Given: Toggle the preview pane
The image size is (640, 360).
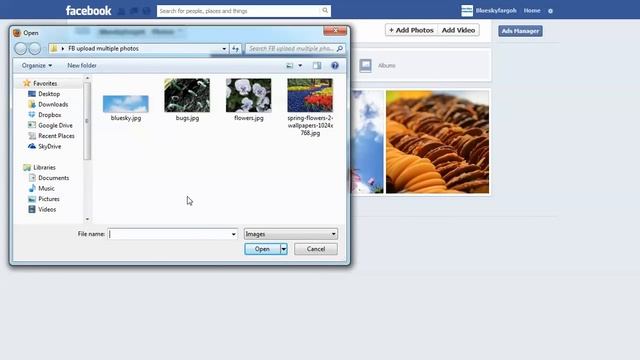Looking at the screenshot, I should tap(317, 65).
